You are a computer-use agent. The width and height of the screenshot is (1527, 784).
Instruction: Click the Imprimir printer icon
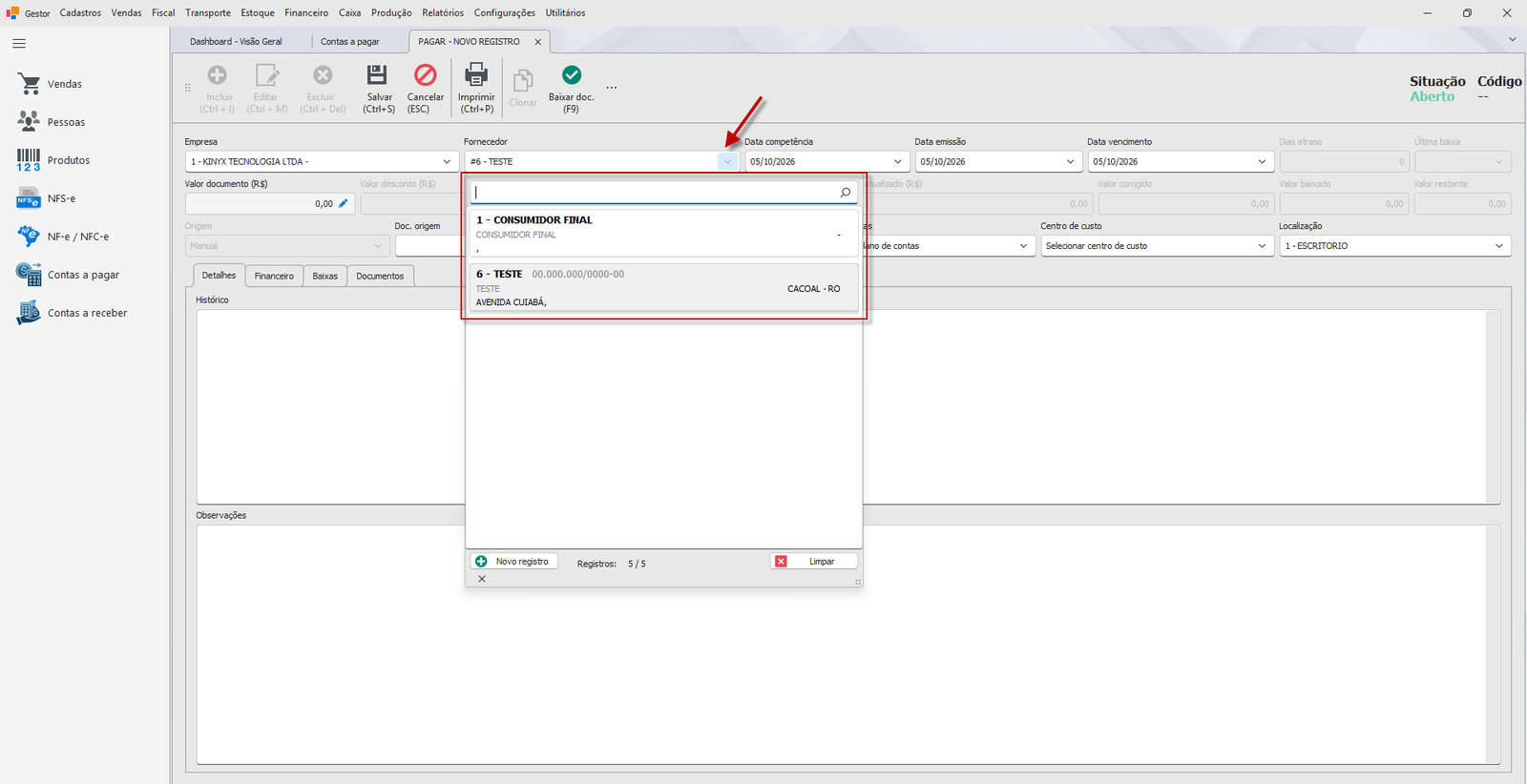point(476,74)
